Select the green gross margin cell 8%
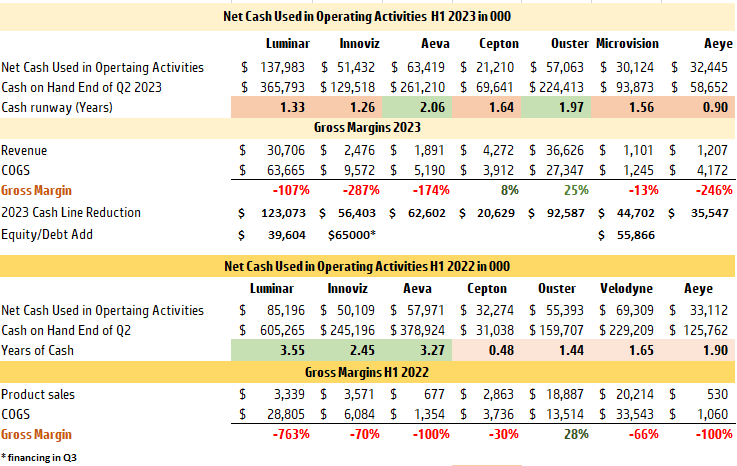 coord(509,190)
